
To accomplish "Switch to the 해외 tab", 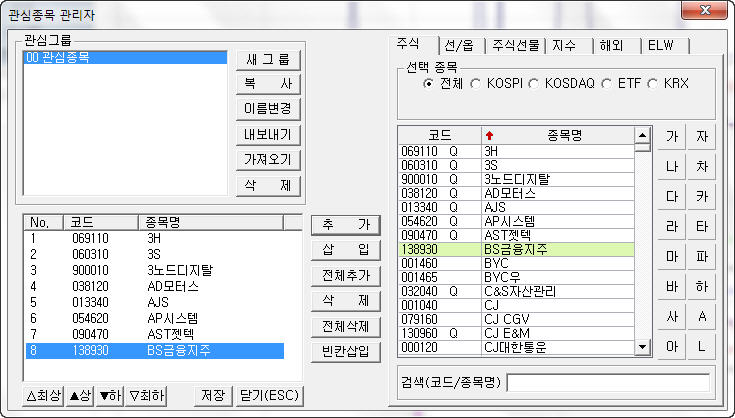I will [610, 45].
